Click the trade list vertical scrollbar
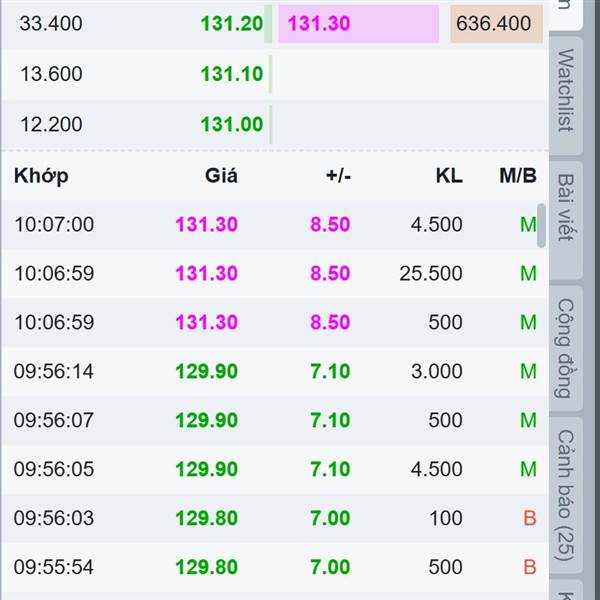 [542, 225]
